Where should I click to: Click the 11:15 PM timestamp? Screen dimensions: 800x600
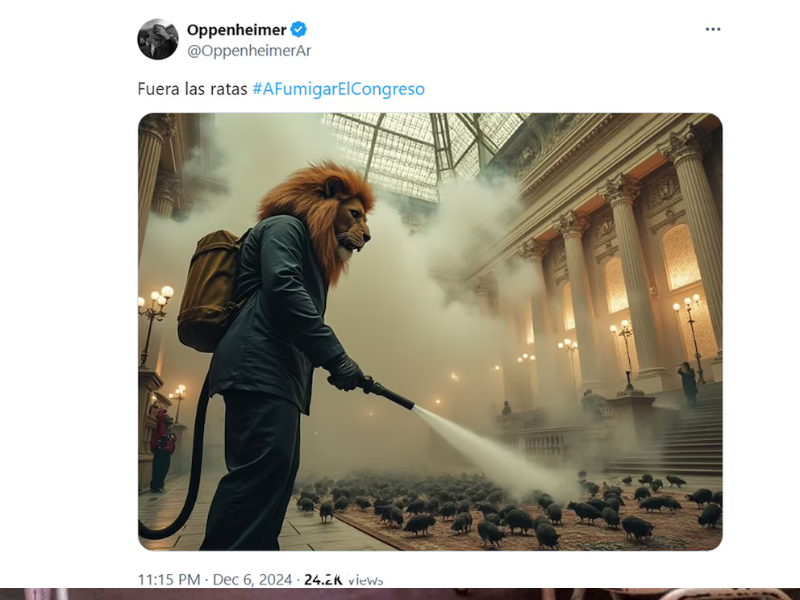point(169,580)
